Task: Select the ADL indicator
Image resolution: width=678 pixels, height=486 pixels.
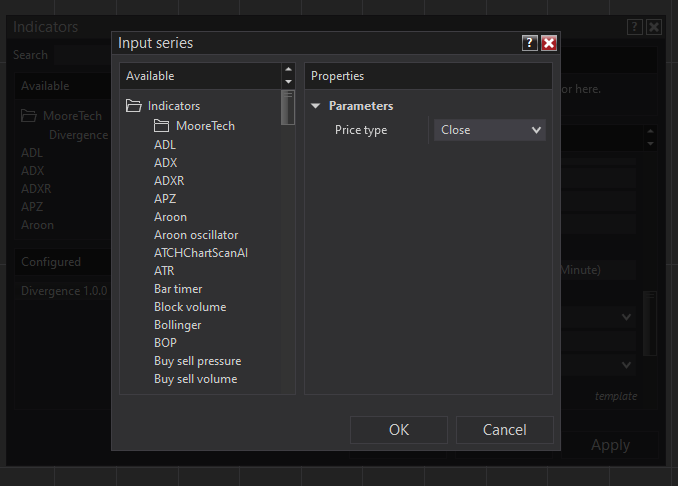Action: (165, 145)
